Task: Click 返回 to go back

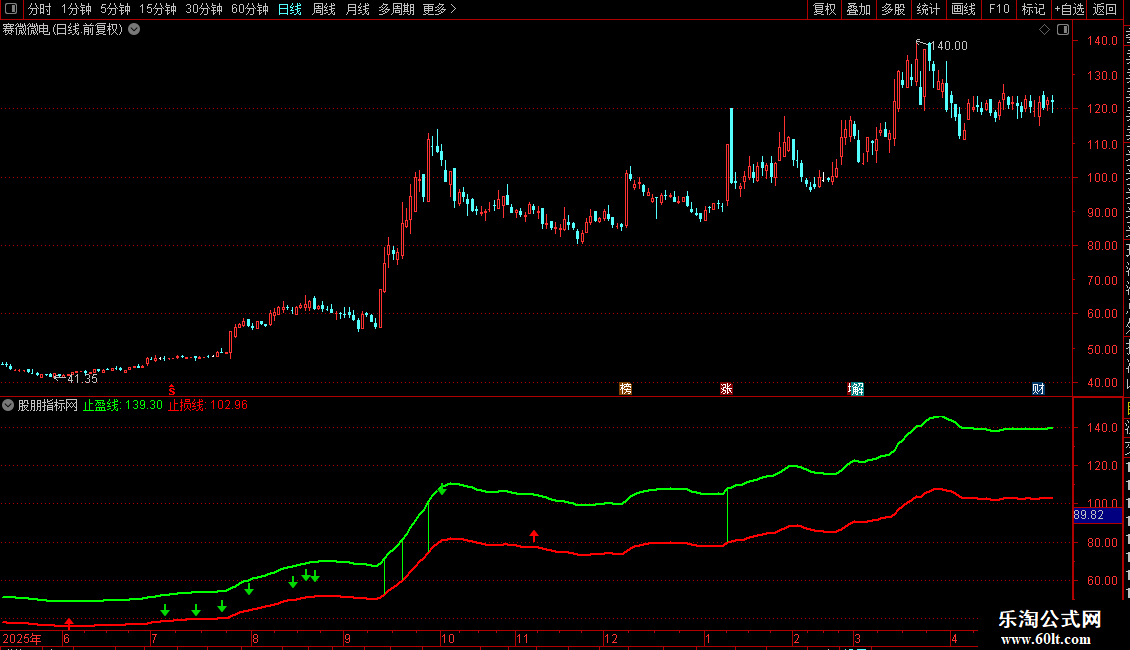Action: tap(1104, 9)
